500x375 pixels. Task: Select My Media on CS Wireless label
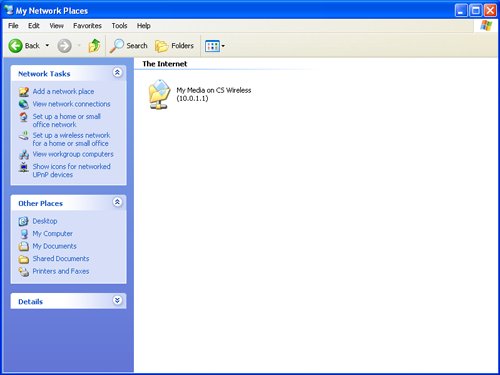[x=214, y=94]
